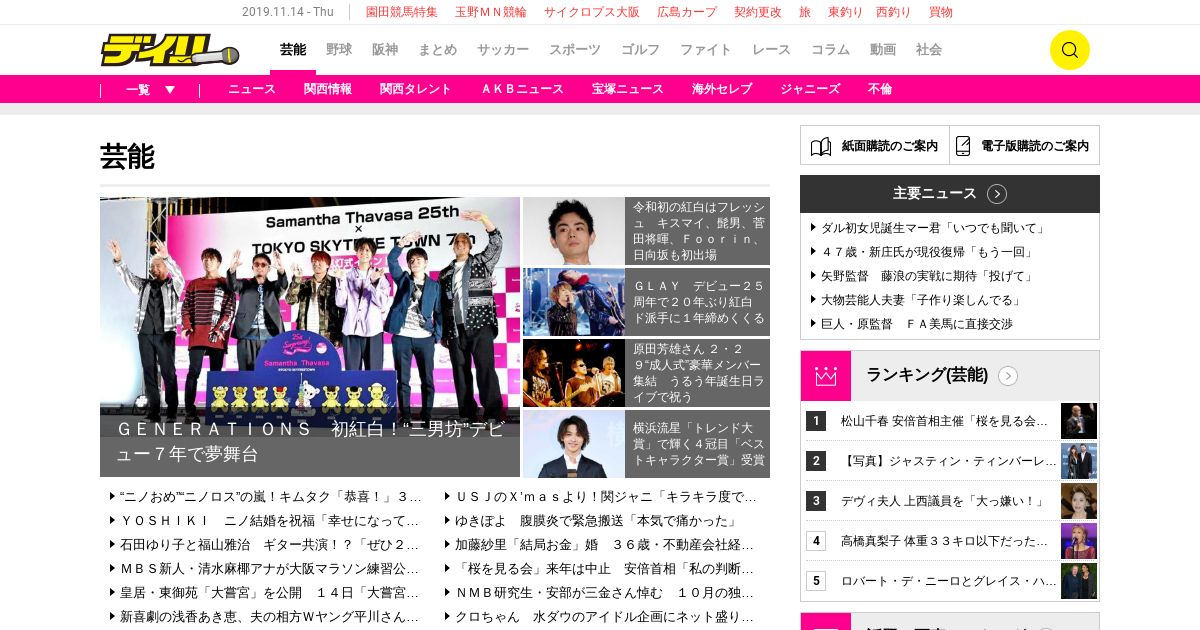The height and width of the screenshot is (630, 1200).
Task: Click the サイクロプス大阪 top link
Action: (x=592, y=12)
